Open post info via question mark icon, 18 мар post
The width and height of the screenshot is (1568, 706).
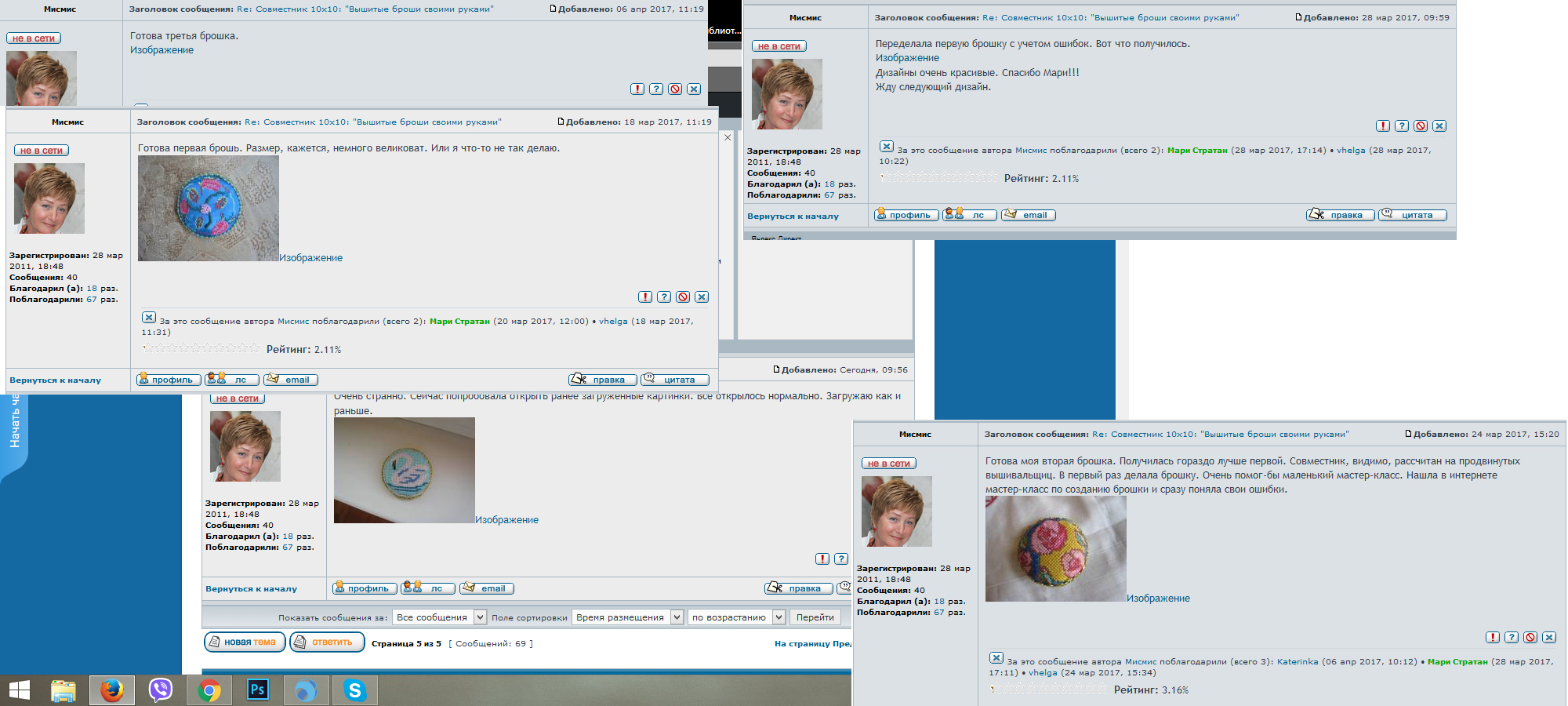(664, 297)
